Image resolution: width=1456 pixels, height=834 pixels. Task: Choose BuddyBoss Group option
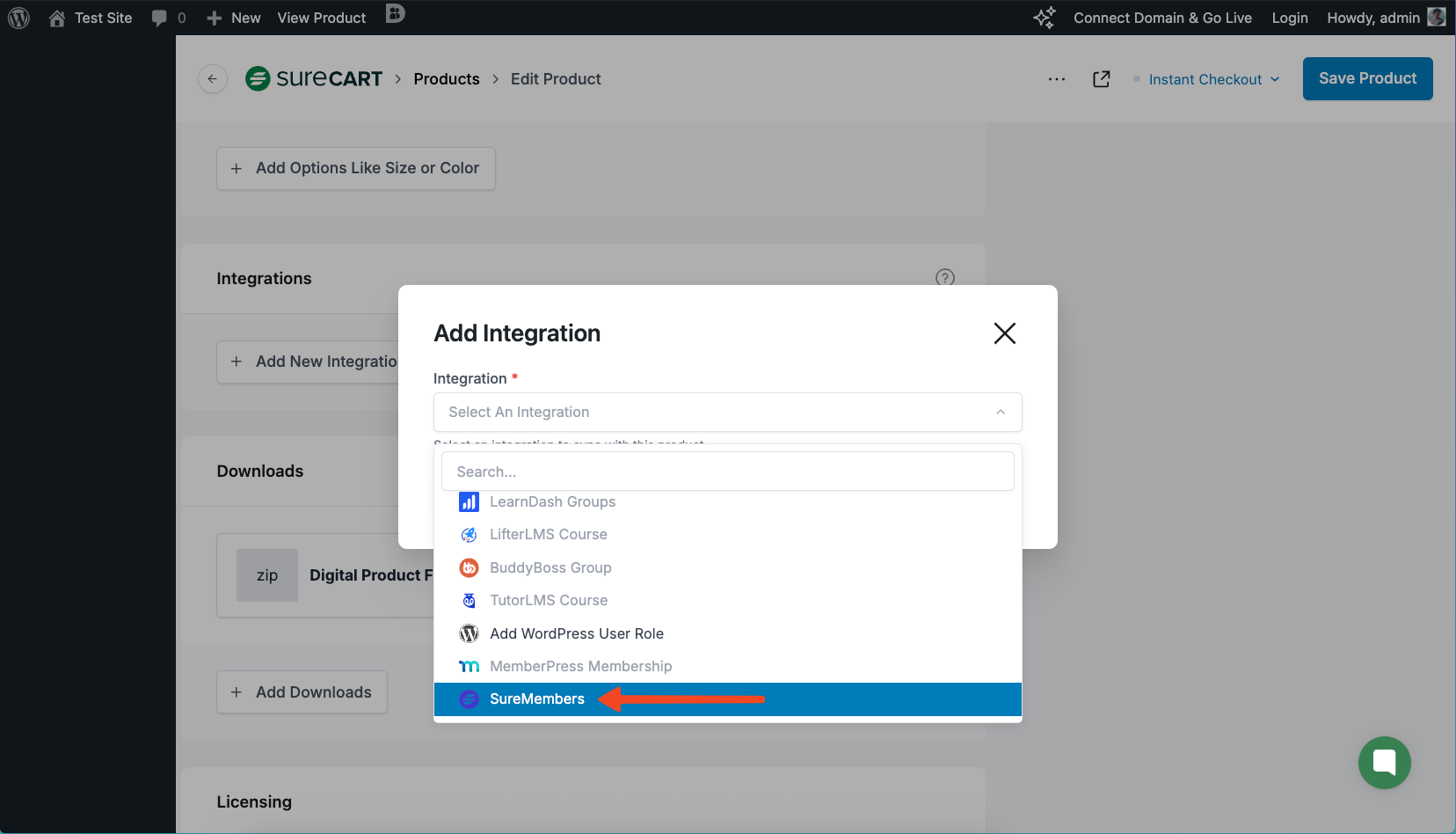coord(728,567)
